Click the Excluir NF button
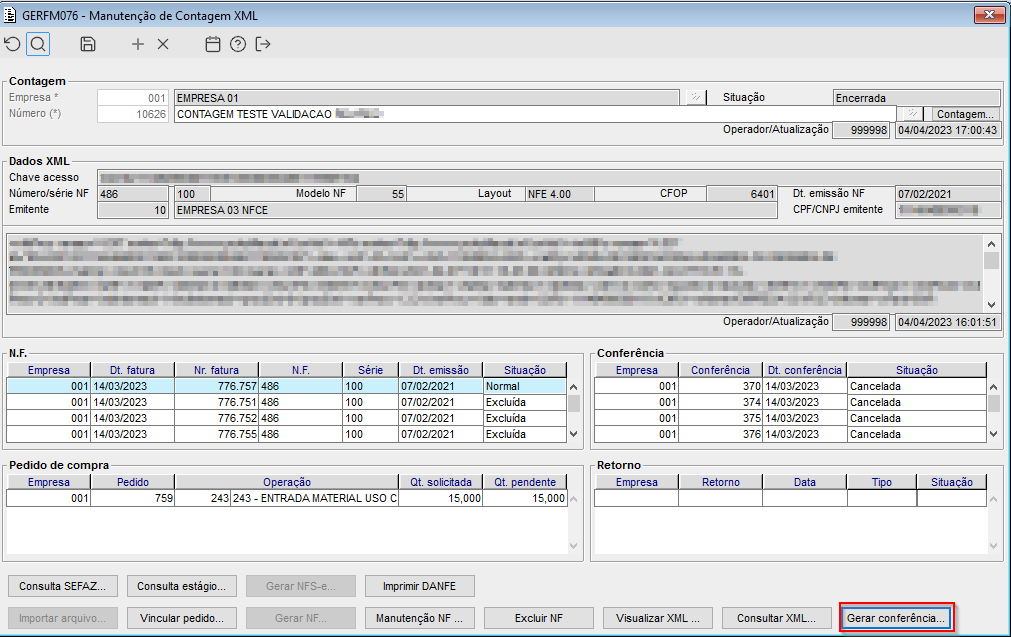 click(x=538, y=618)
